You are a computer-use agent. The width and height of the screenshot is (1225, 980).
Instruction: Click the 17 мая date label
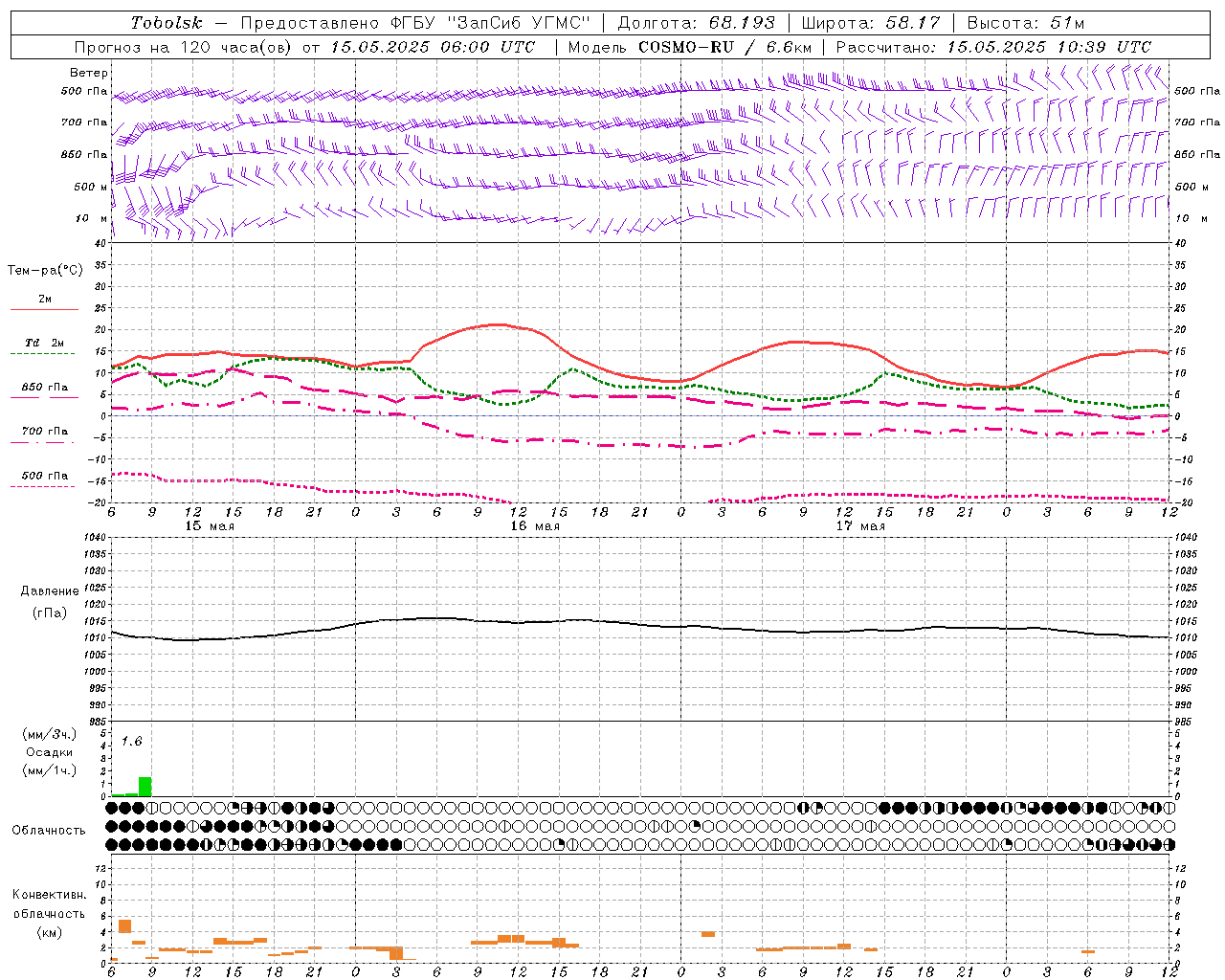(x=860, y=526)
